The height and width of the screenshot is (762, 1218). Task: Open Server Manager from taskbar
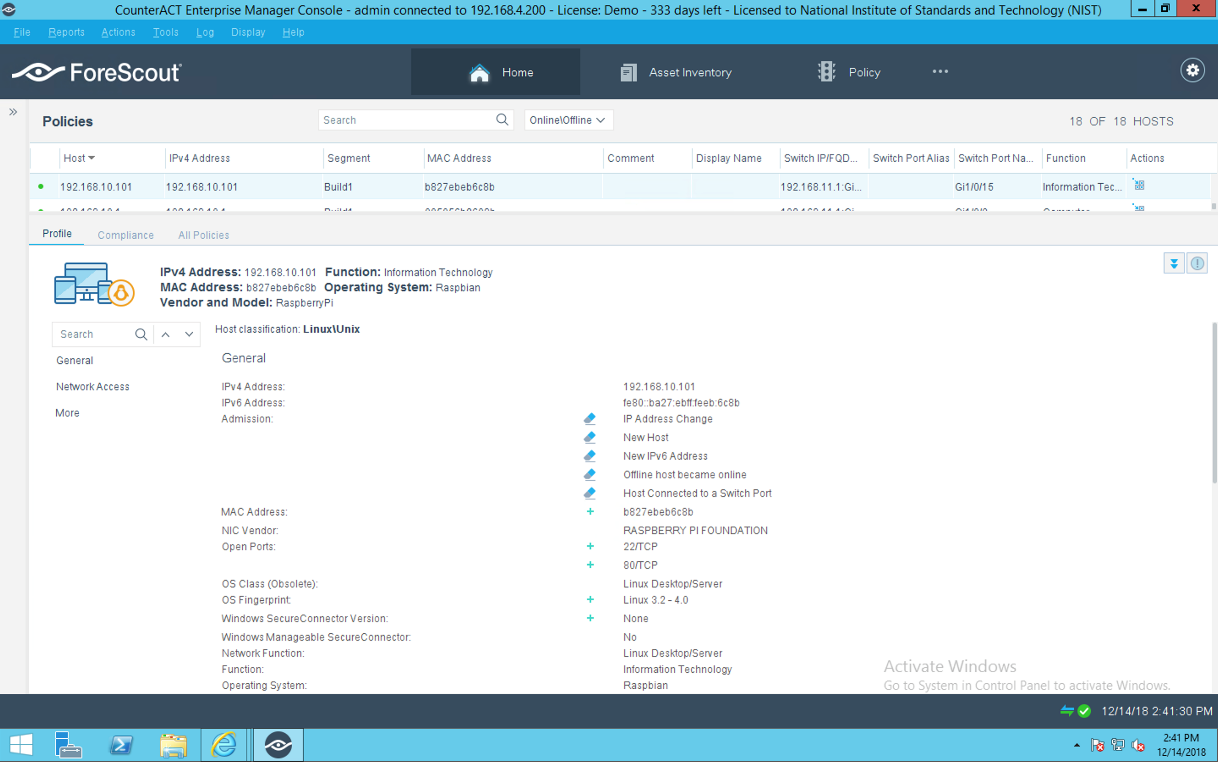click(x=68, y=745)
